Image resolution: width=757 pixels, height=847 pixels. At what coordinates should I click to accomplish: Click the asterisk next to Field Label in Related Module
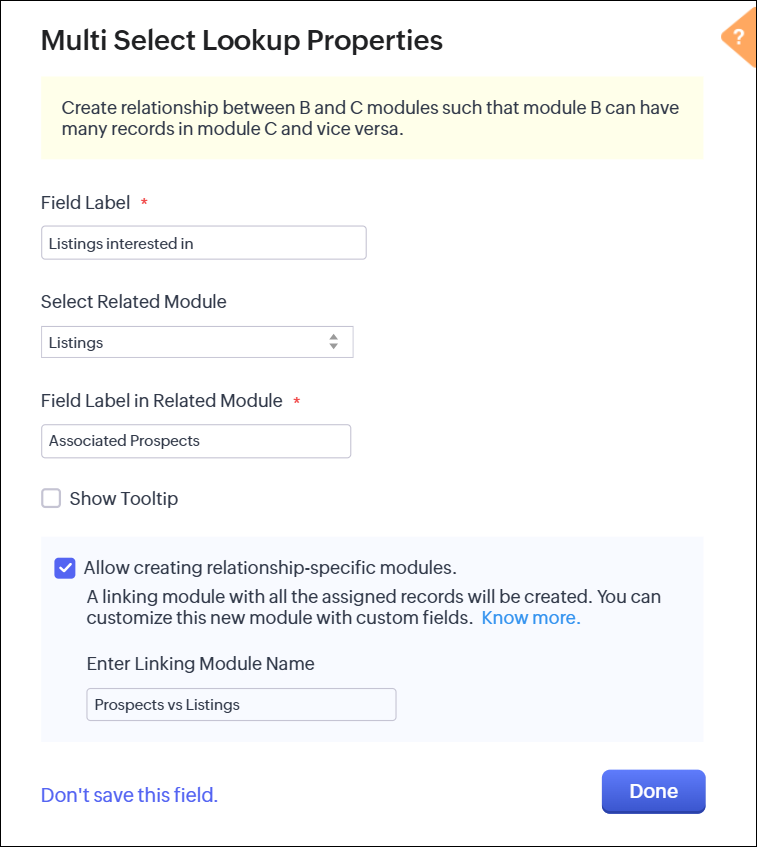point(296,401)
